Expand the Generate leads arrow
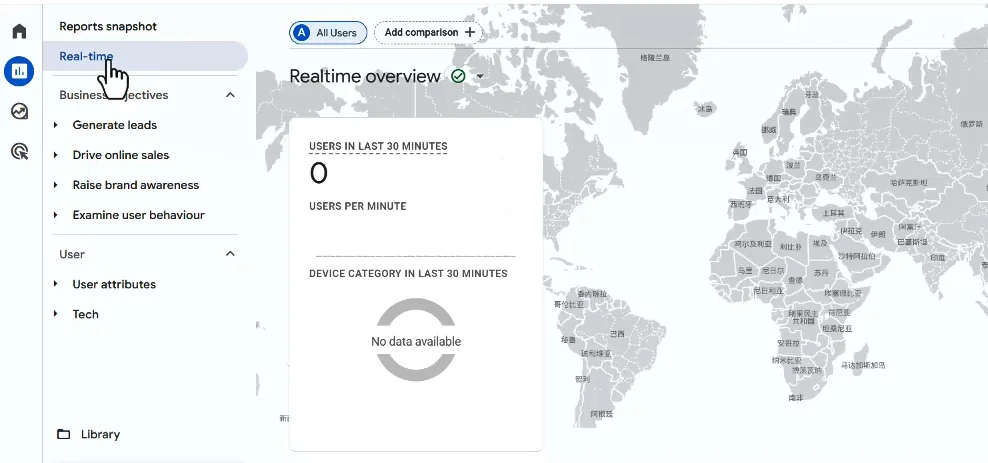988x463 pixels. [56, 125]
